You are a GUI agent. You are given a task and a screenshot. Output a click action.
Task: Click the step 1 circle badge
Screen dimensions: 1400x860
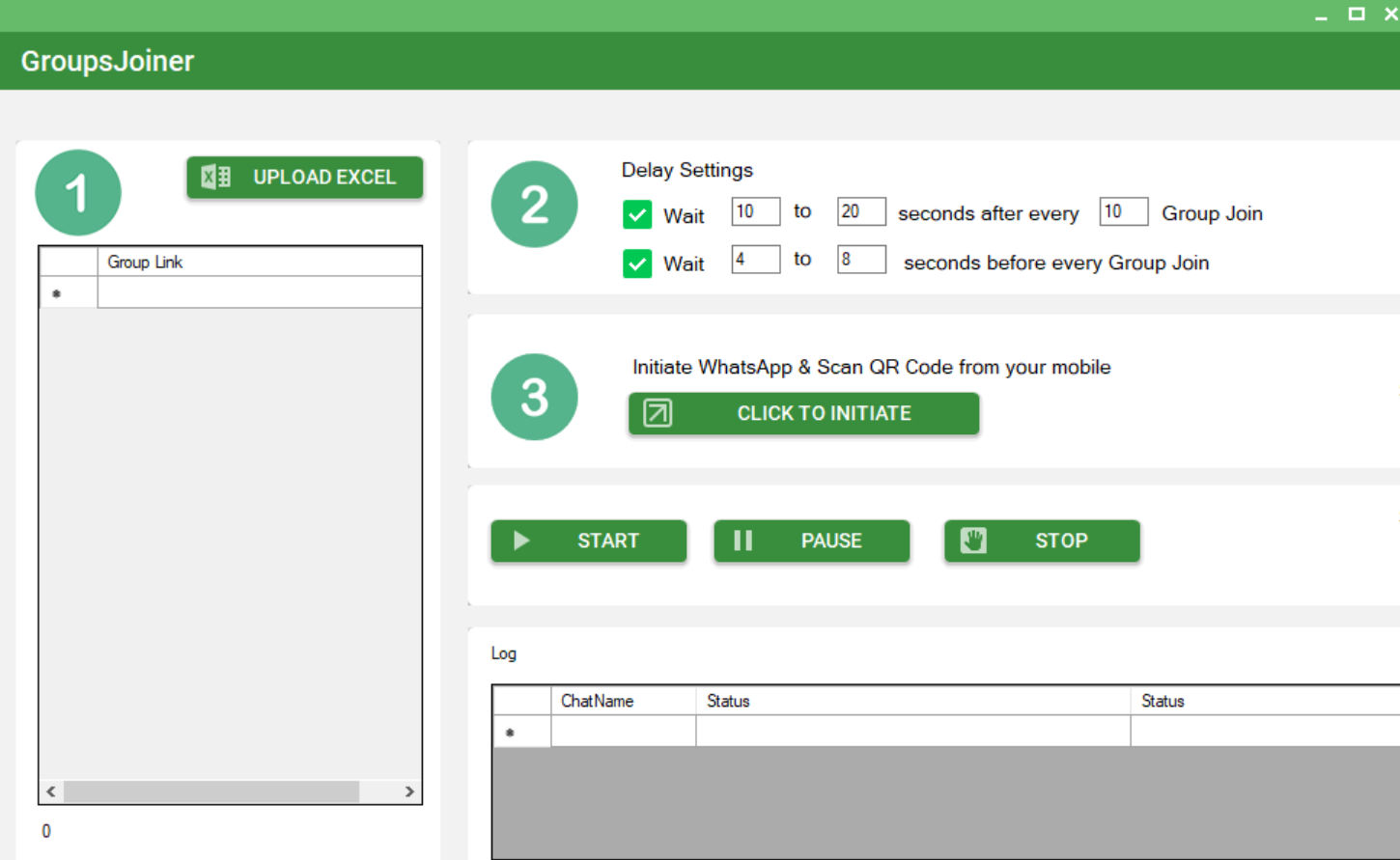click(x=78, y=193)
